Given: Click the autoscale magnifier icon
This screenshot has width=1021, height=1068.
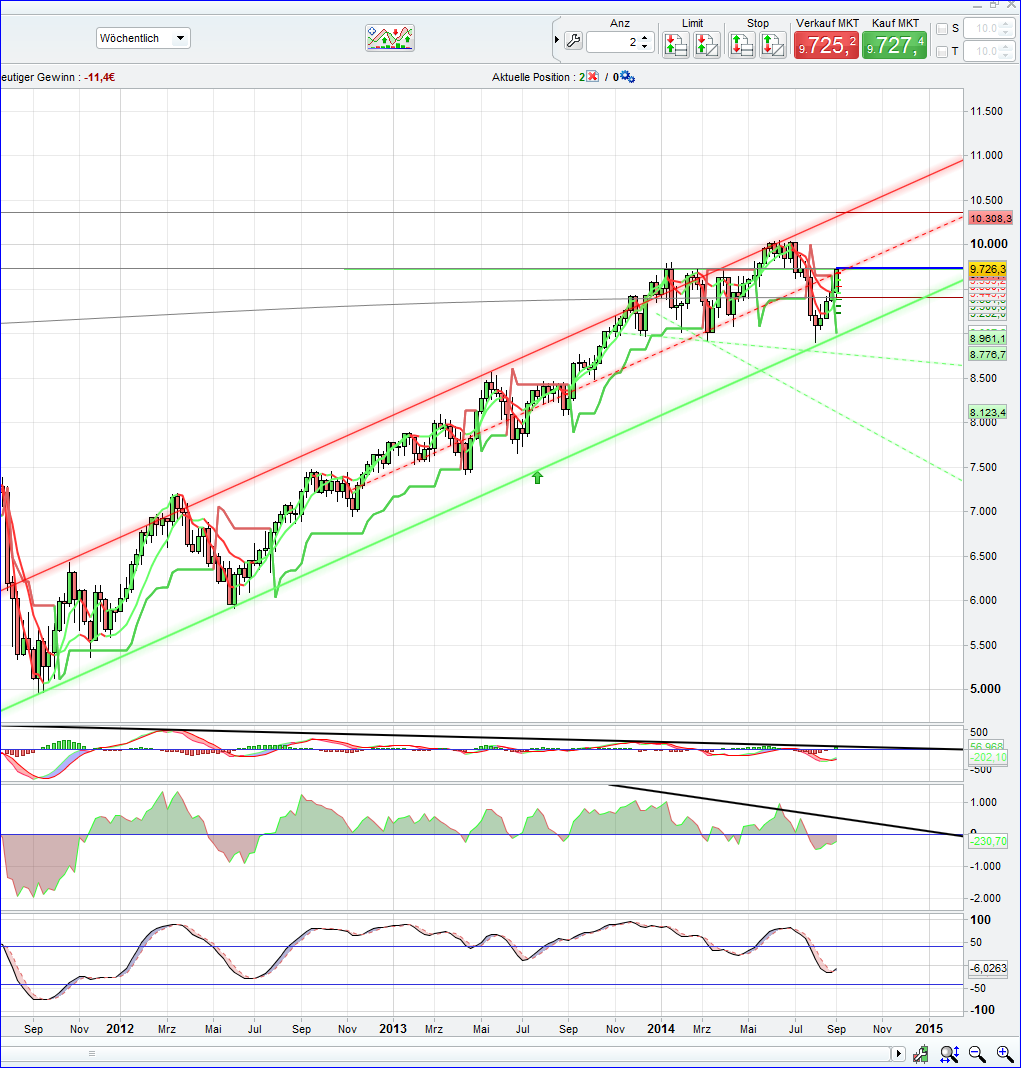Looking at the screenshot, I should 949,1054.
